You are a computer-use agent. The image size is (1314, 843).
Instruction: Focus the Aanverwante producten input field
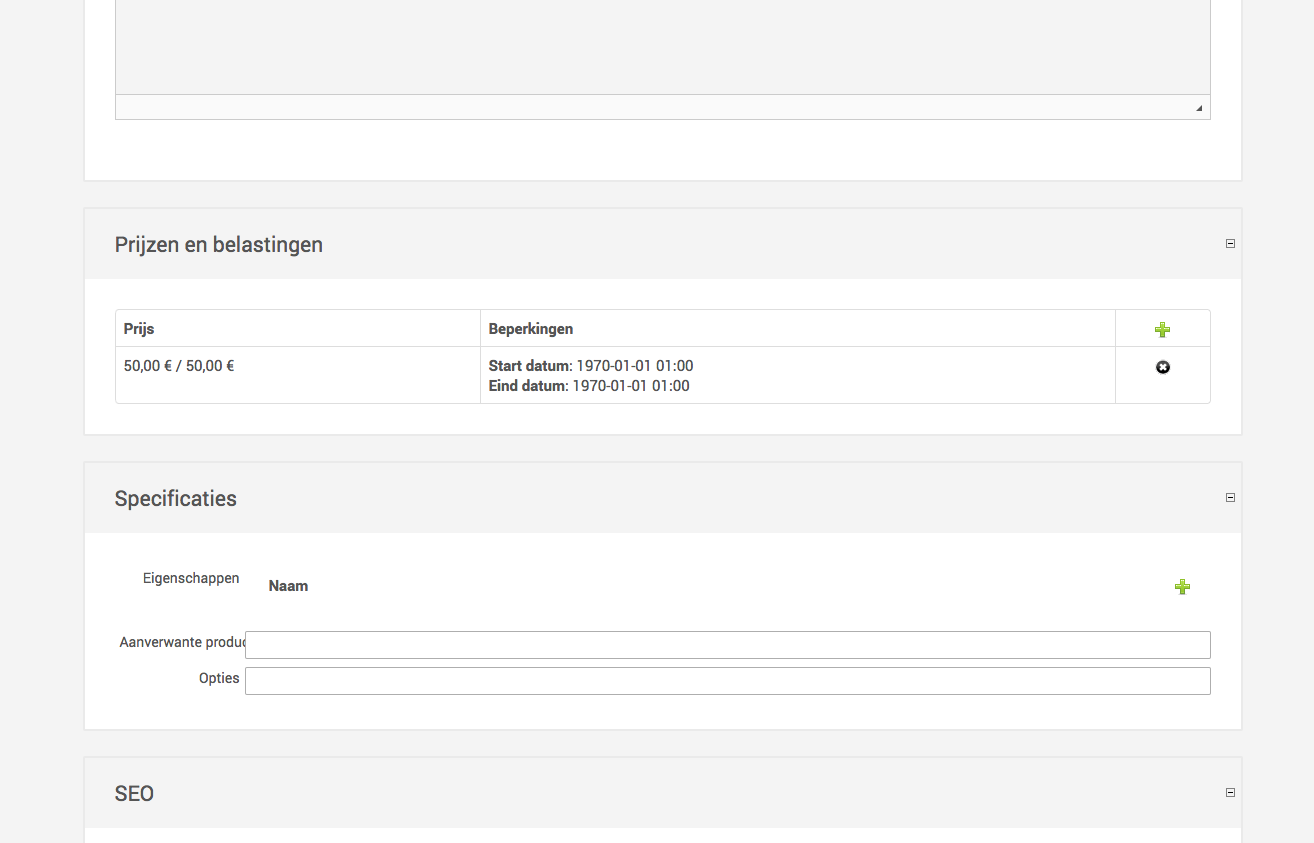coord(727,645)
